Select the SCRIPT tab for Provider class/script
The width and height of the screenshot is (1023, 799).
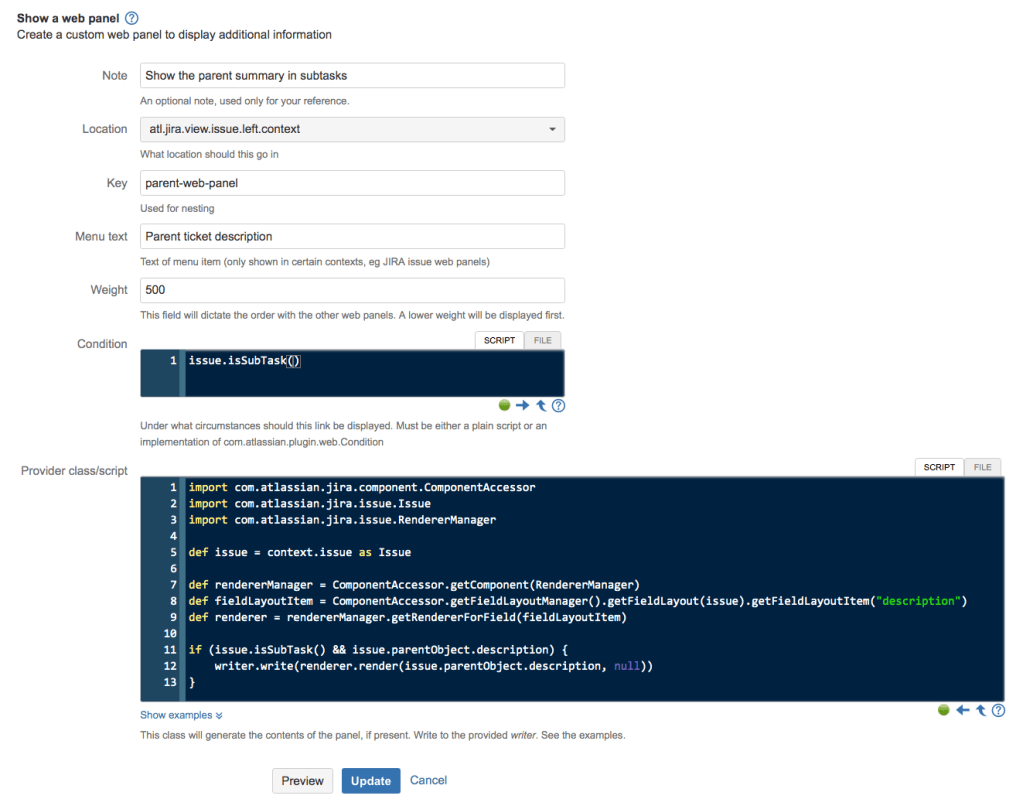point(938,467)
